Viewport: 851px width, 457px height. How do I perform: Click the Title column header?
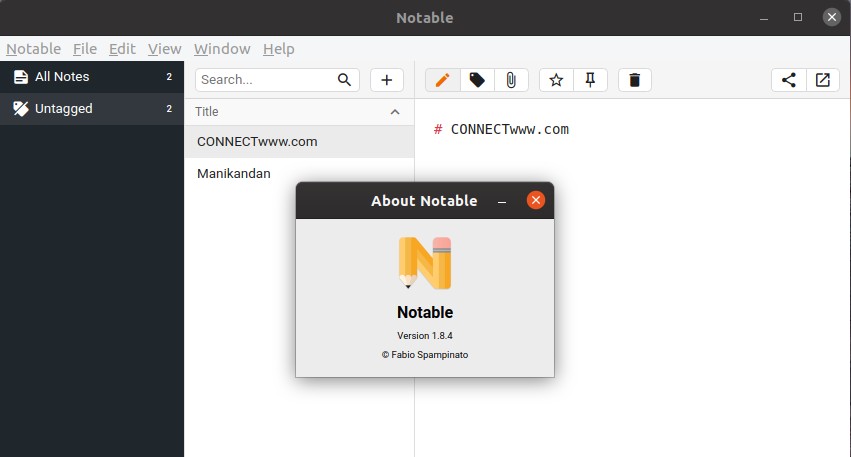[299, 112]
